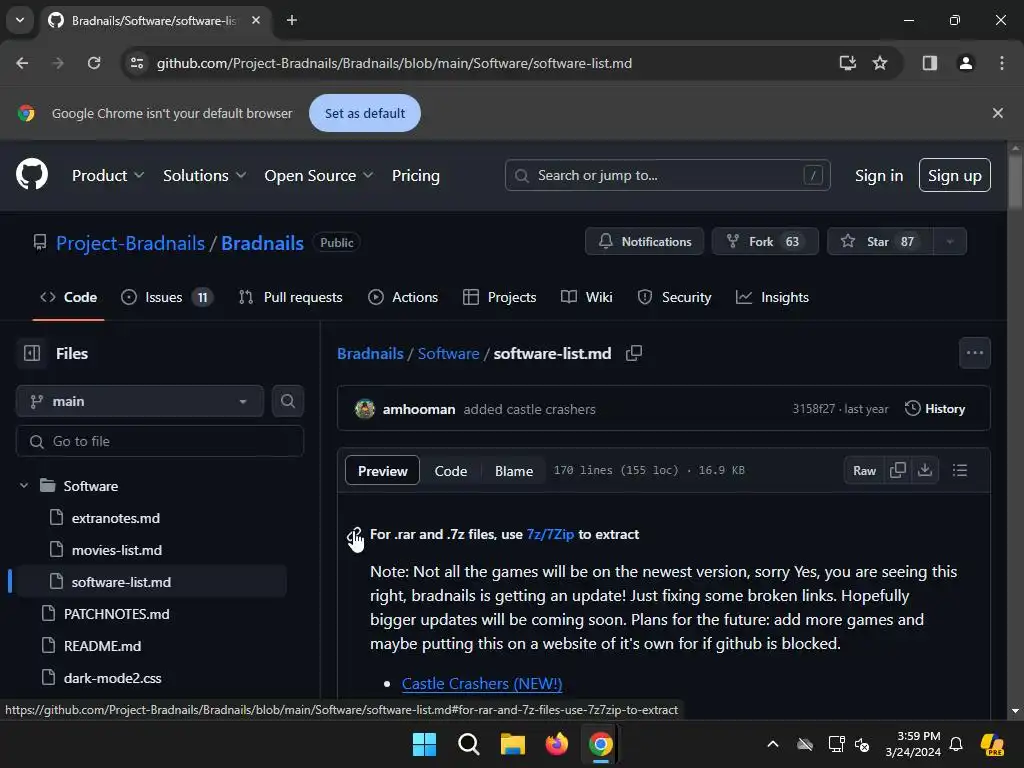This screenshot has width=1024, height=768.
Task: Expand the Open Source menu
Action: pos(319,176)
